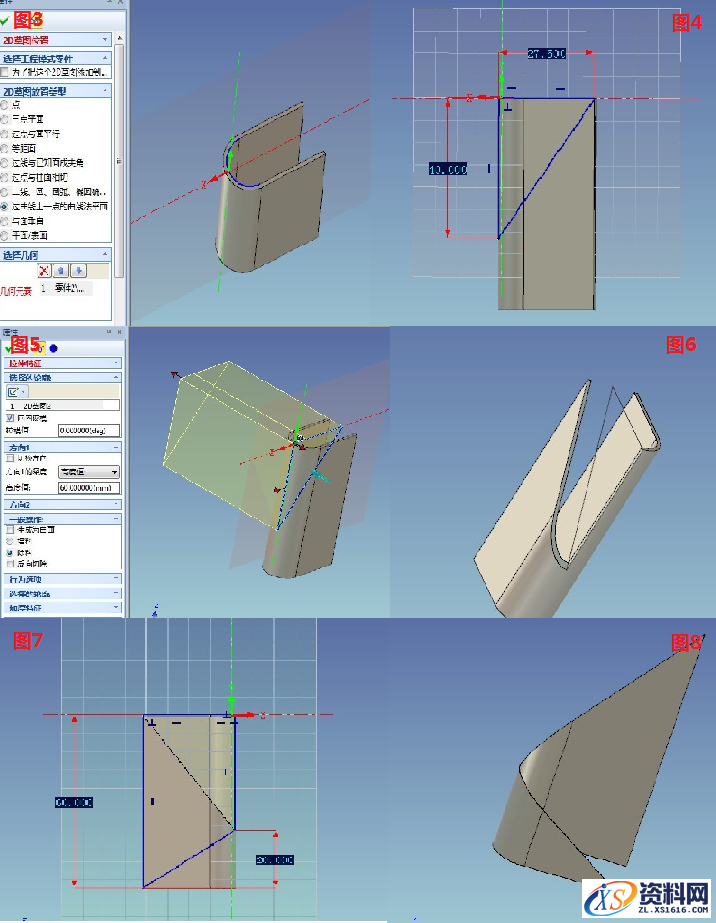Select the 增料 radio button
Screen dimensions: 716x923
click(10, 540)
